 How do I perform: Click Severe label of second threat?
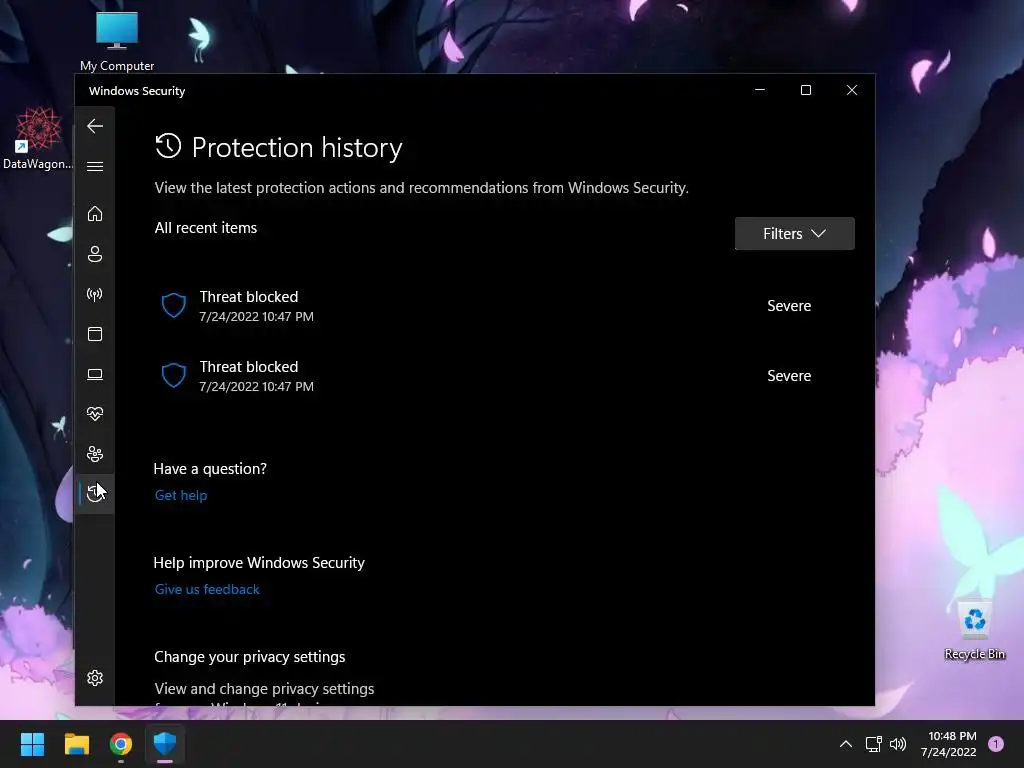point(789,376)
